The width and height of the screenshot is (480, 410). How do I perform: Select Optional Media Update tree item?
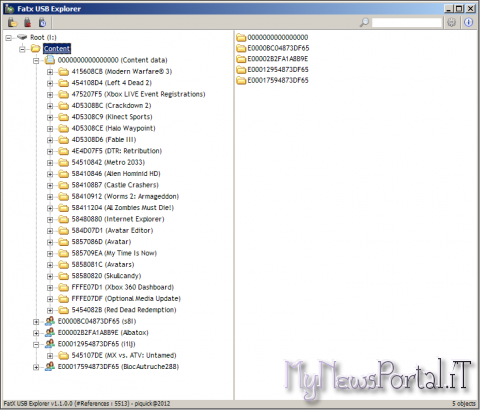tap(126, 298)
